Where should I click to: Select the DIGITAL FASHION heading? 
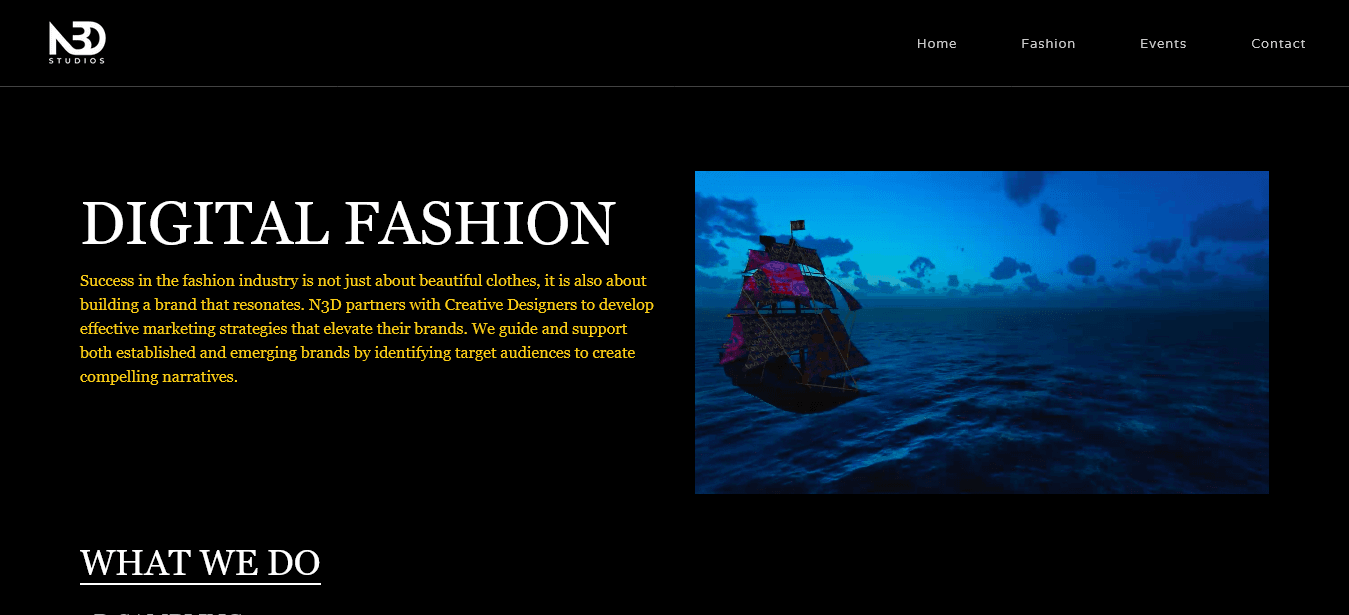(347, 223)
